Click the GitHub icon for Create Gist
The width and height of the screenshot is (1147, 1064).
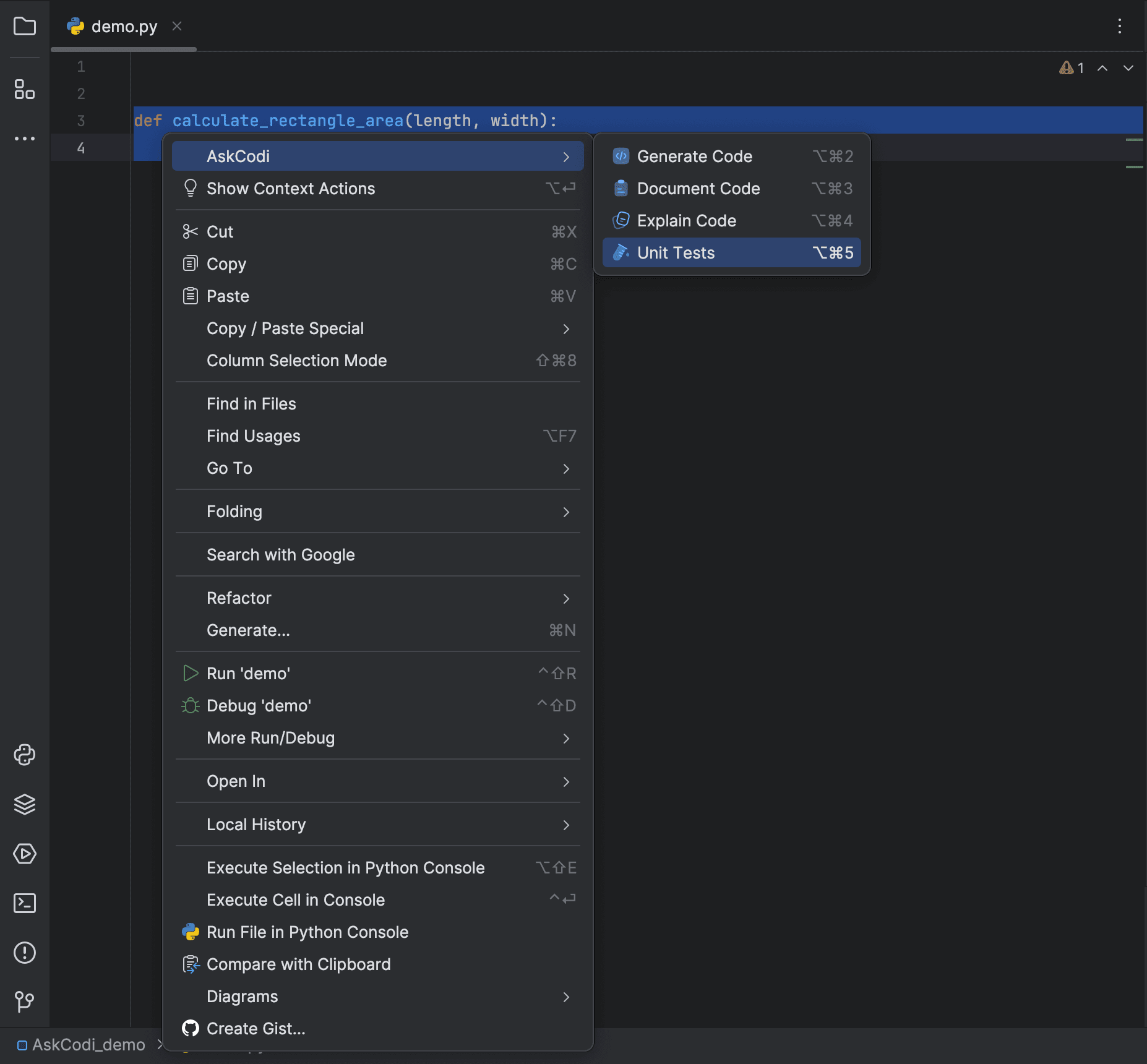[191, 1029]
